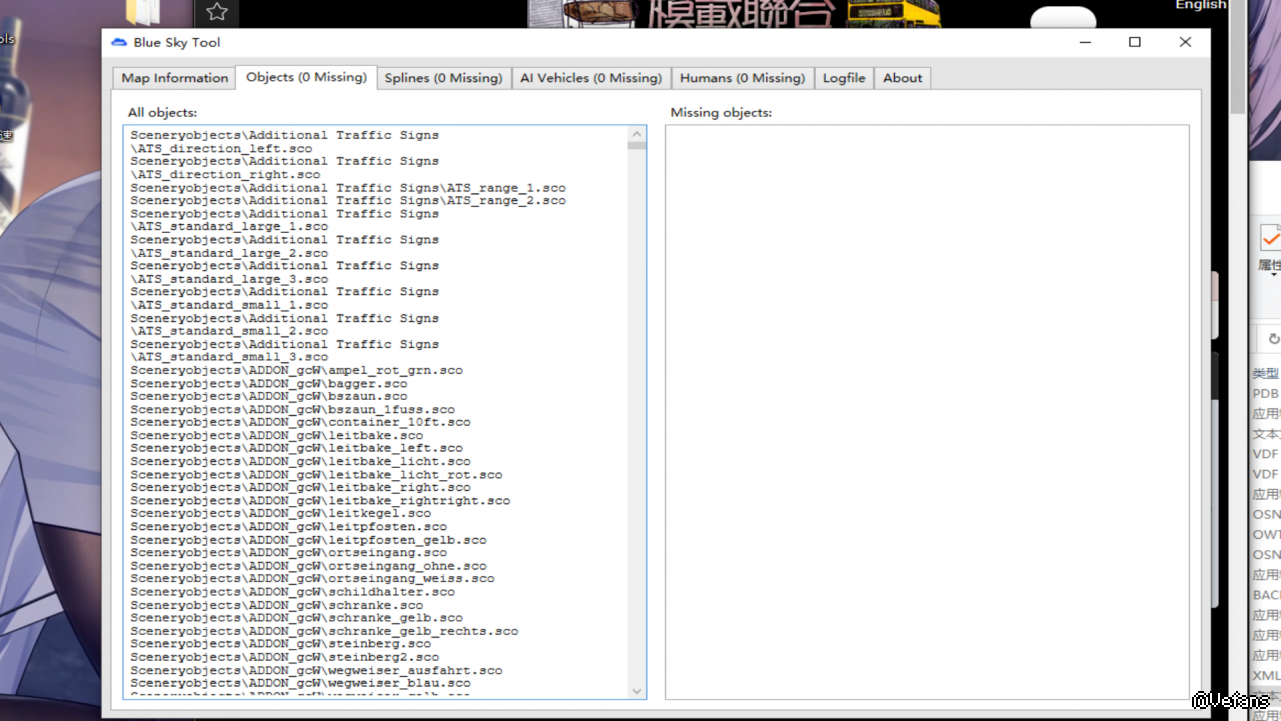Image resolution: width=1281 pixels, height=721 pixels.
Task: Switch to the Splines (0 Missing) tab
Action: [x=443, y=78]
